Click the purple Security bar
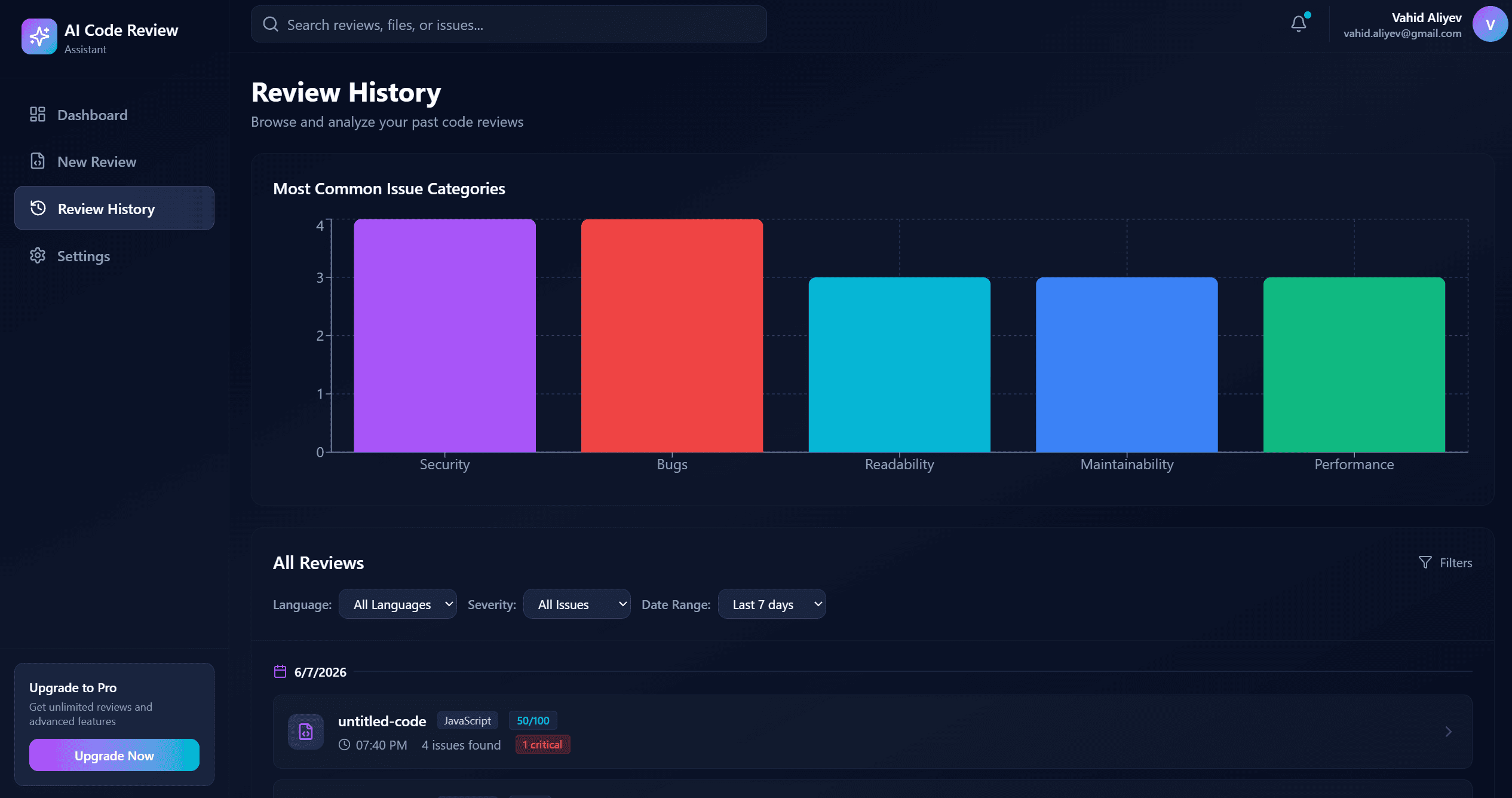Screen dimensions: 1512x798 click(444, 335)
